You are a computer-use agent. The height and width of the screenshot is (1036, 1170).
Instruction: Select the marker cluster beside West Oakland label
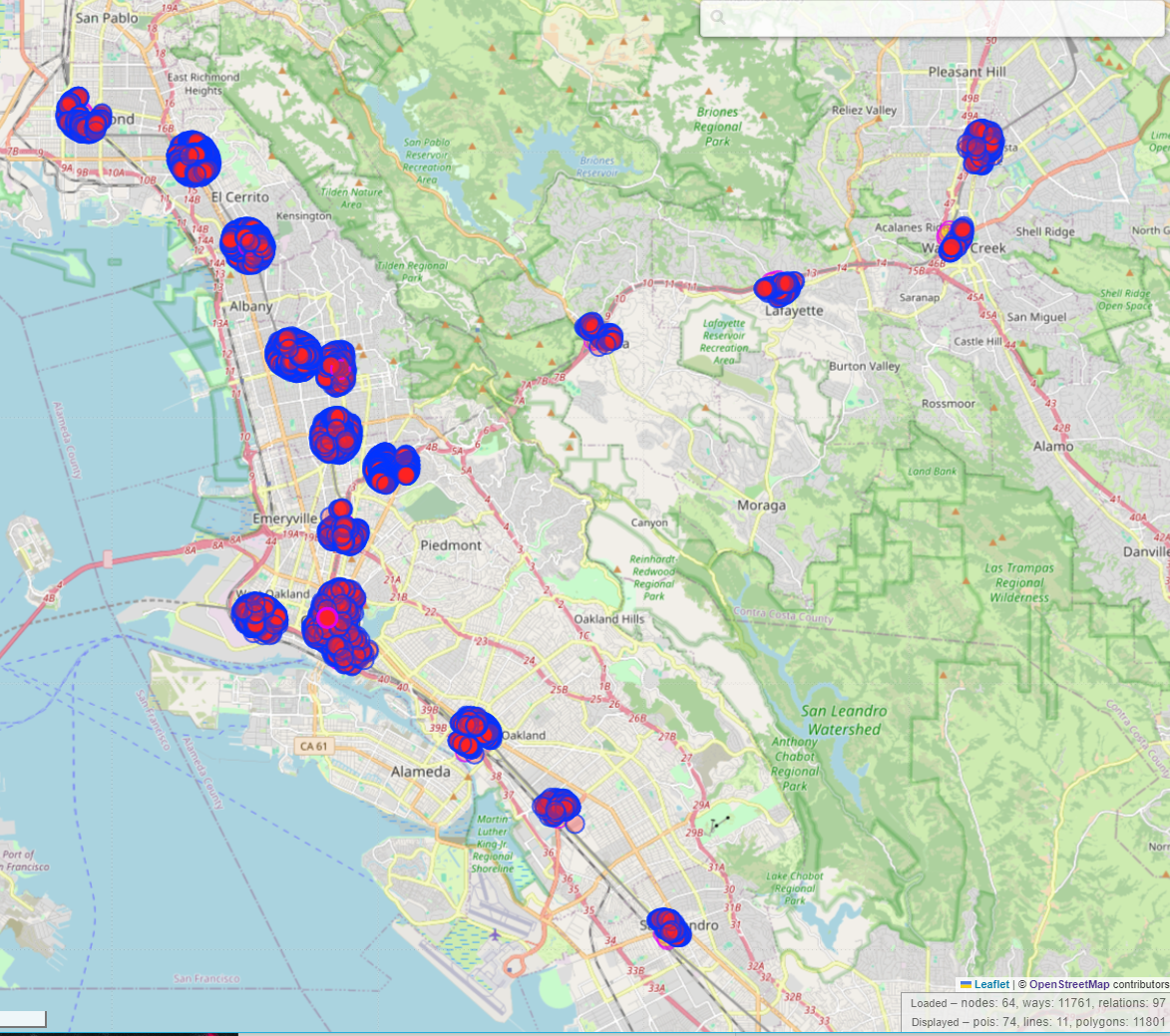click(259, 617)
